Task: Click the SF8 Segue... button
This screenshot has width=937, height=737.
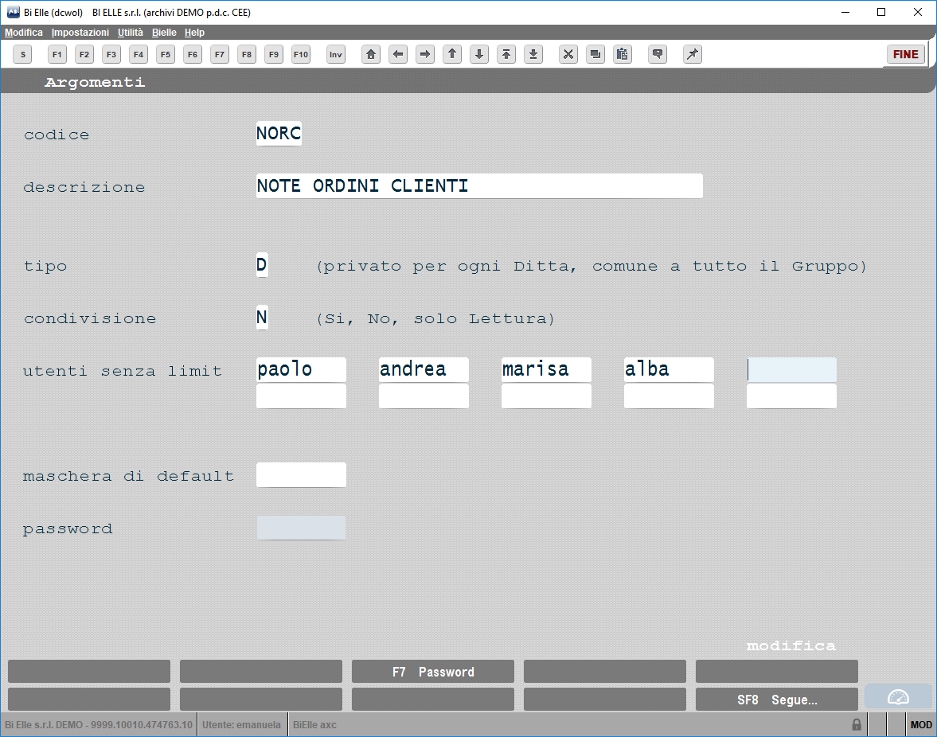Action: tap(777, 699)
